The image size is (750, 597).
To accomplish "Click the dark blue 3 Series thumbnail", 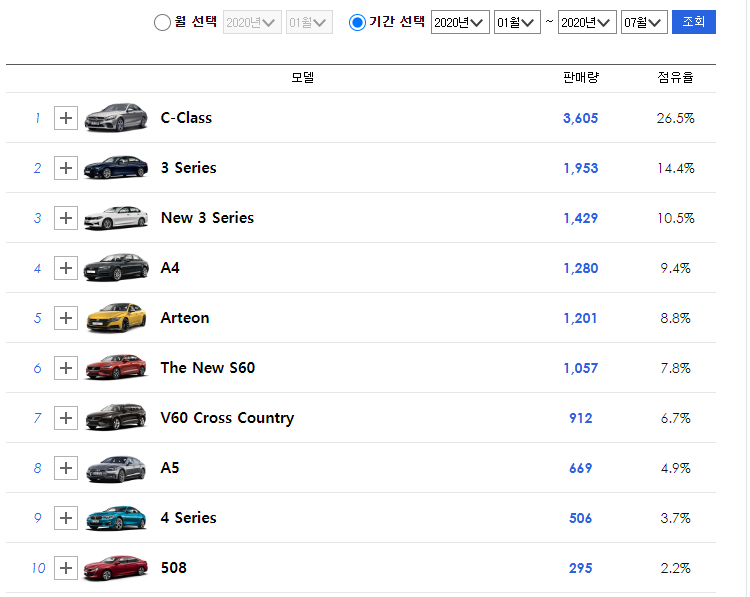I will 116,167.
